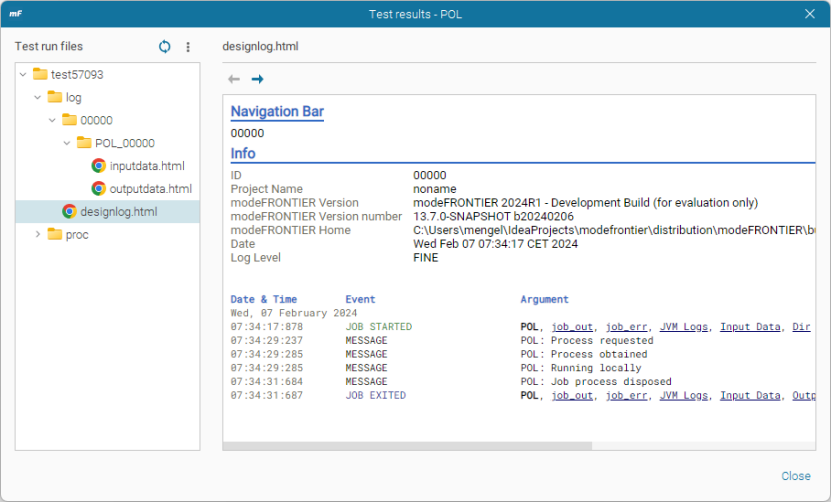Click the JOB STARTED event text

pyautogui.click(x=378, y=326)
